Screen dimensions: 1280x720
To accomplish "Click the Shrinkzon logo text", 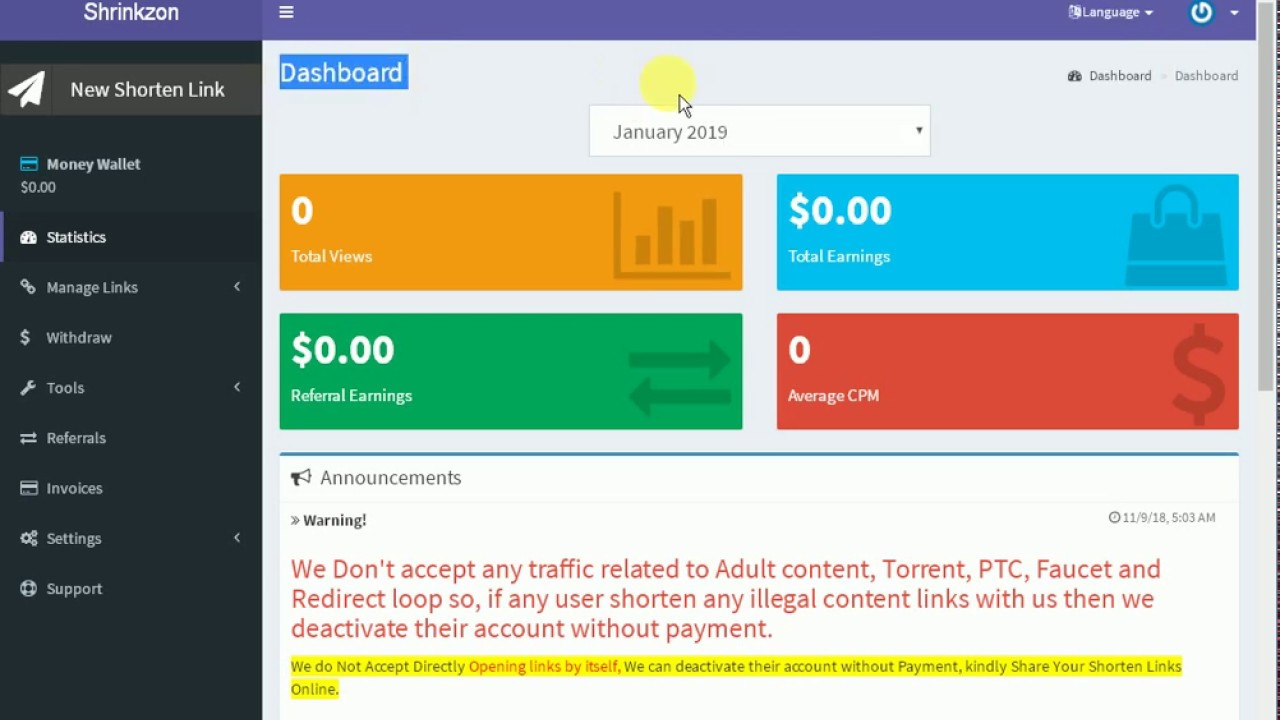I will (x=131, y=13).
